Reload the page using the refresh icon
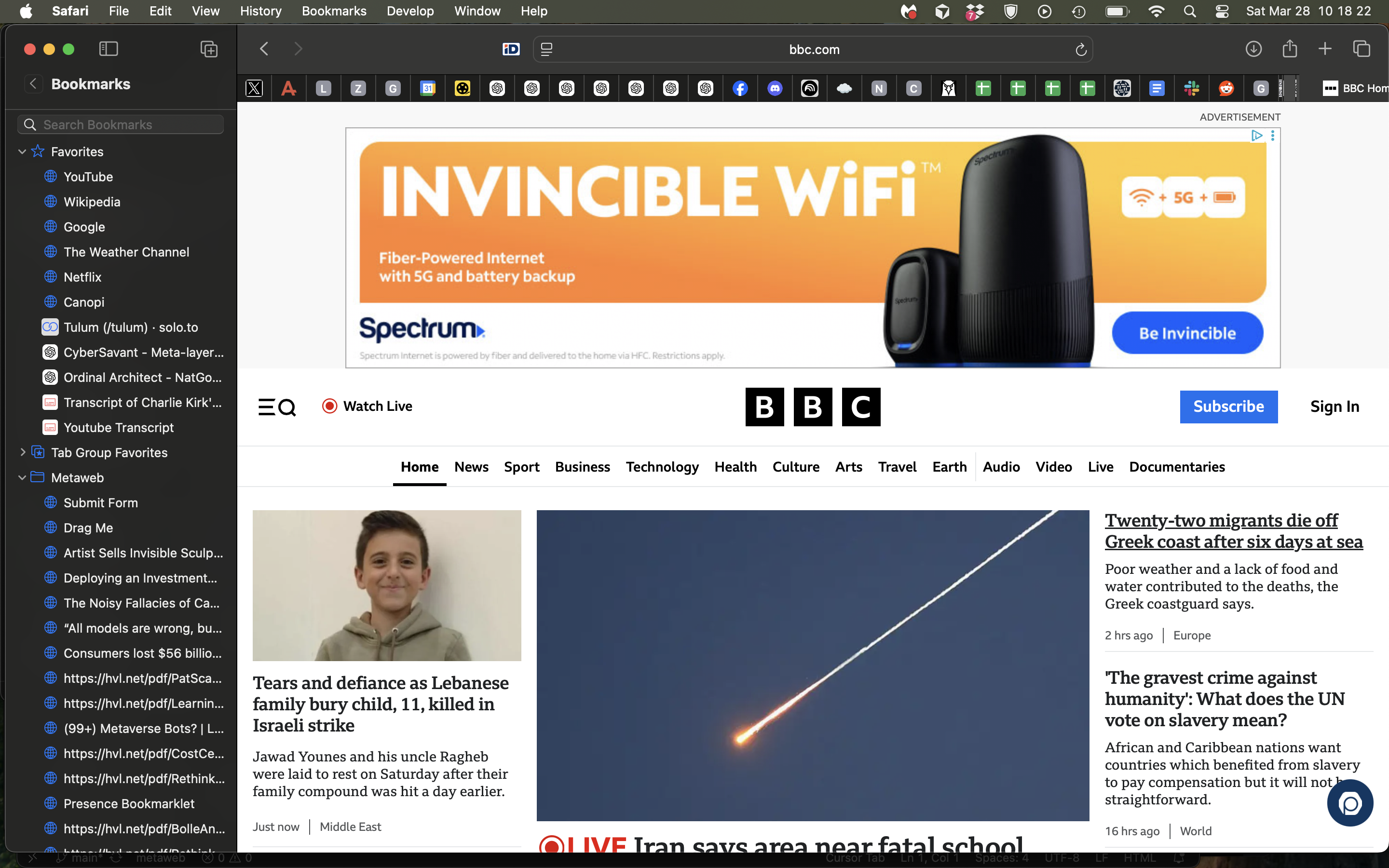The height and width of the screenshot is (868, 1389). point(1081,49)
